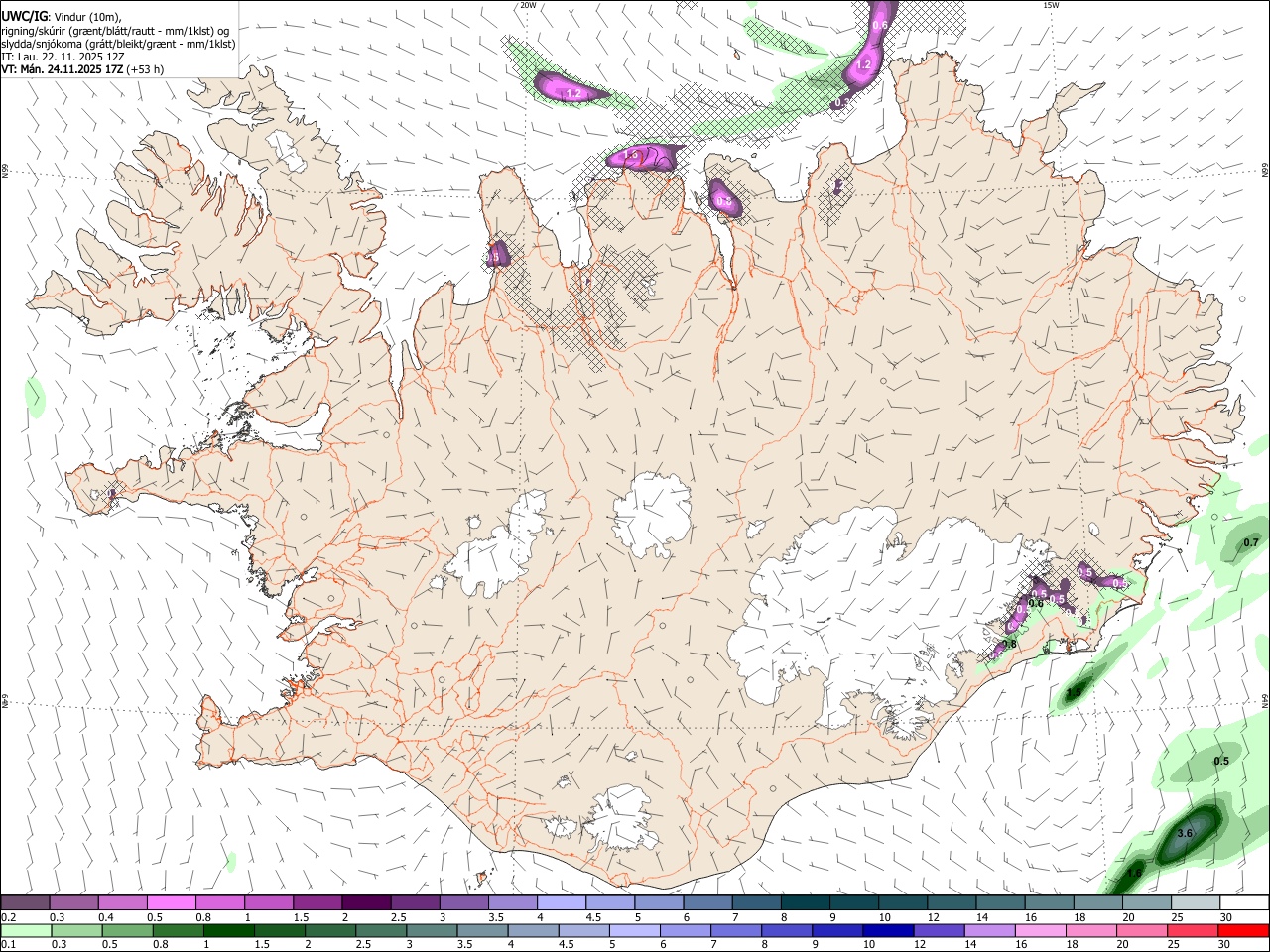1270x952 pixels.
Task: Click the '0.2' label on upper legend scale
Action: tap(8, 917)
